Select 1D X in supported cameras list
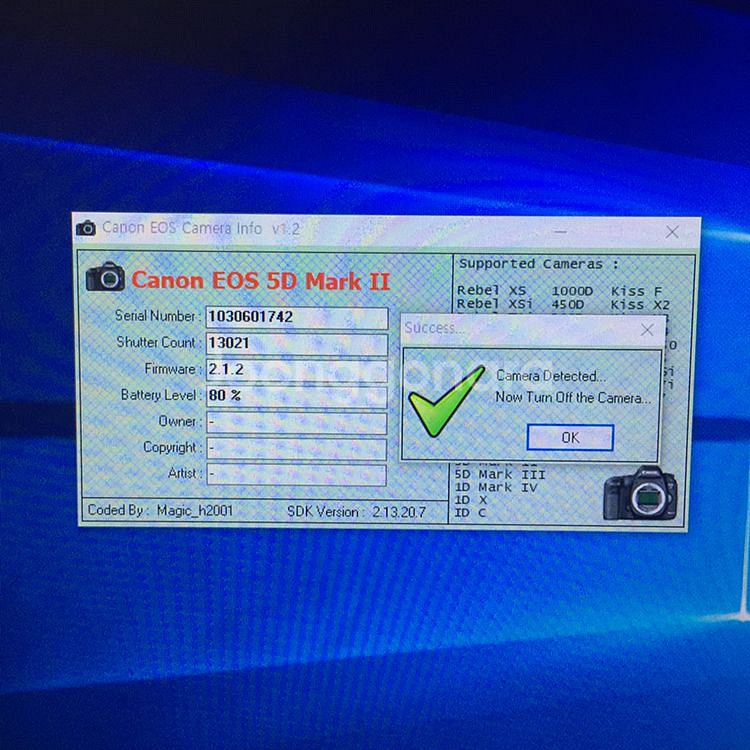The height and width of the screenshot is (750, 750). tap(471, 499)
